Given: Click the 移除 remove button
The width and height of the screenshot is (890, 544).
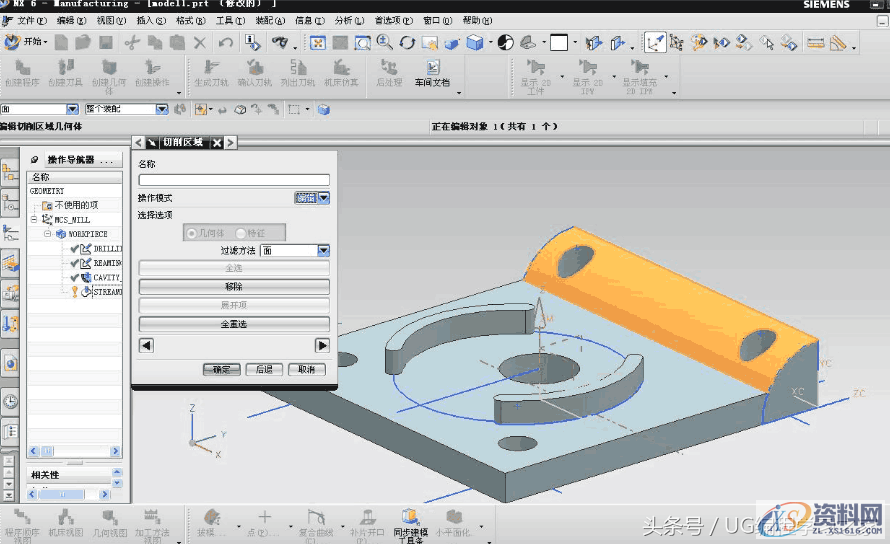Looking at the screenshot, I should pos(234,286).
